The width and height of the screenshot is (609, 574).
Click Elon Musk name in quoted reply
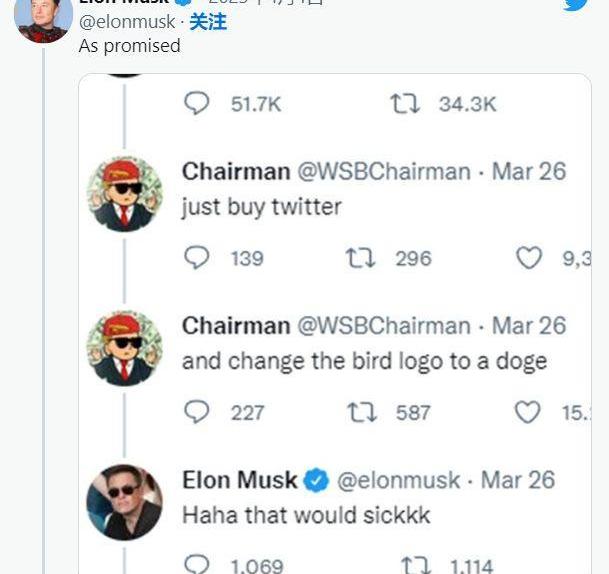(240, 480)
